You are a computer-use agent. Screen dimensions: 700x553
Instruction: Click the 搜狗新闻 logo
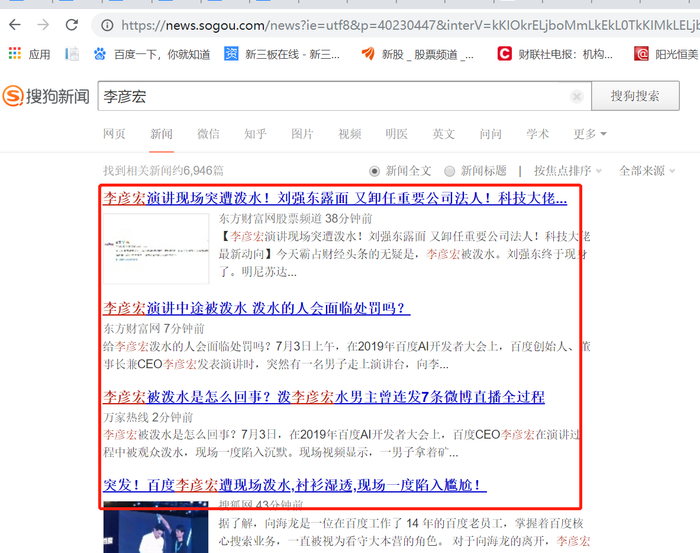pyautogui.click(x=46, y=96)
